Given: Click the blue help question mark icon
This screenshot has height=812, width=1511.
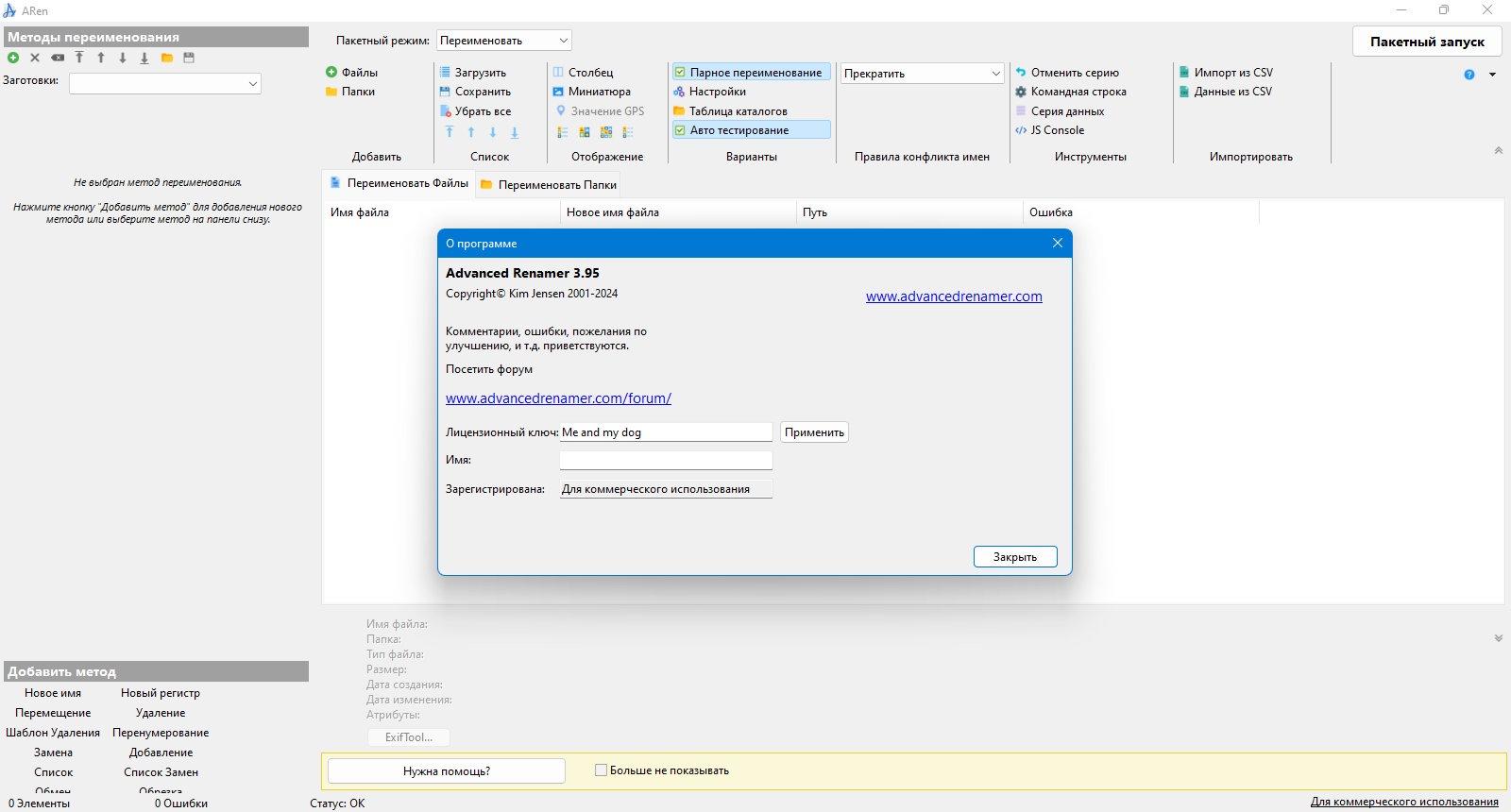Looking at the screenshot, I should pyautogui.click(x=1469, y=75).
